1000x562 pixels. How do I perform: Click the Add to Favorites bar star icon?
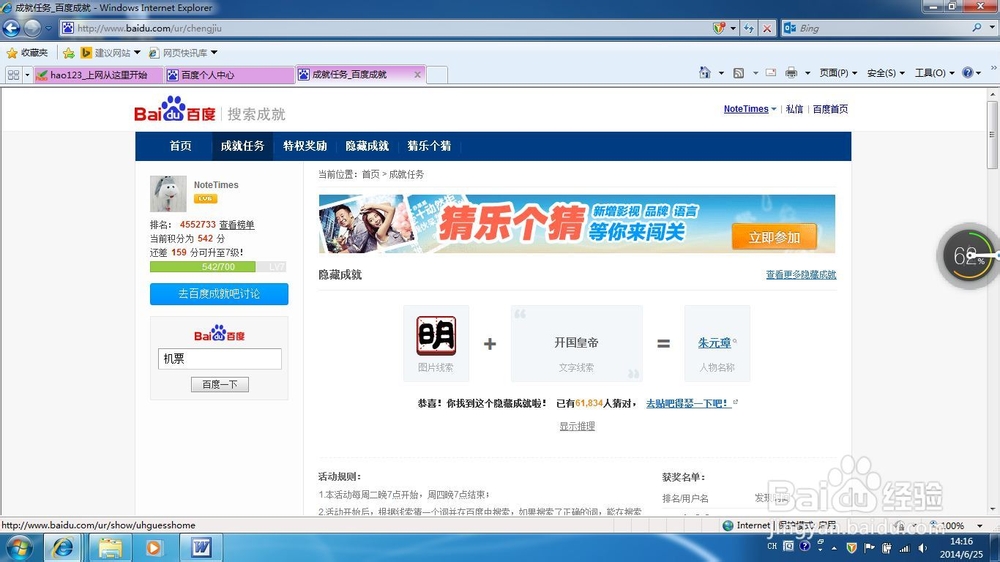pos(69,53)
